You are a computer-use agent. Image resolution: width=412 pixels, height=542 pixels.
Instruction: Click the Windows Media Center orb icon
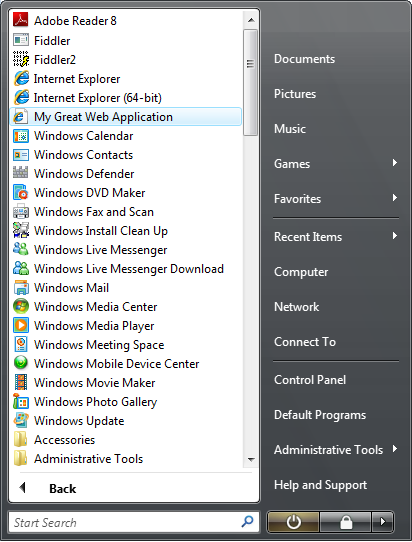[20, 306]
